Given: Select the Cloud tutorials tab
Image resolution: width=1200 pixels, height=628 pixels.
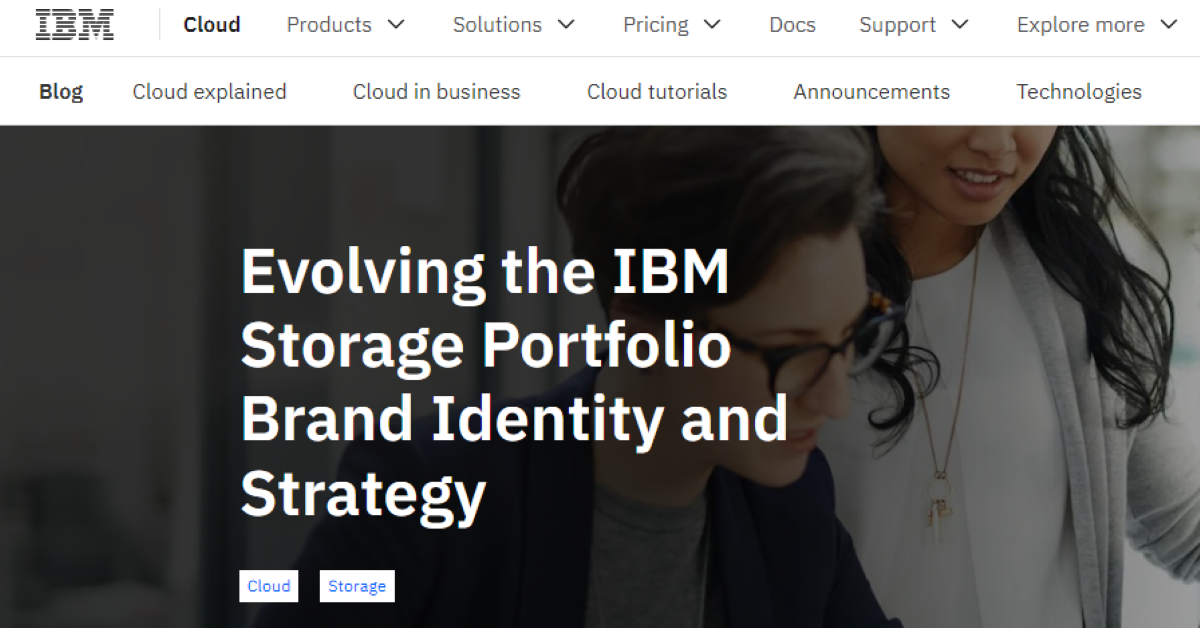Looking at the screenshot, I should (657, 92).
